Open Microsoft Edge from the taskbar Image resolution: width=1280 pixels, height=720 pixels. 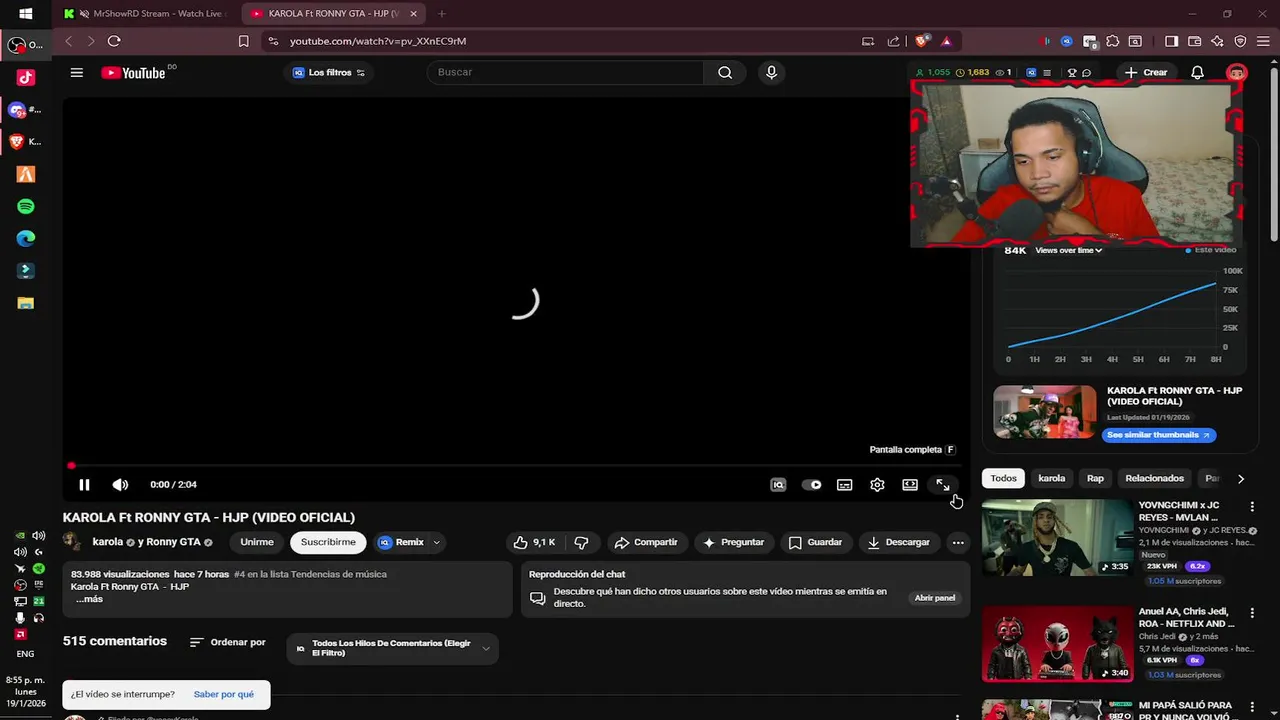tap(26, 238)
